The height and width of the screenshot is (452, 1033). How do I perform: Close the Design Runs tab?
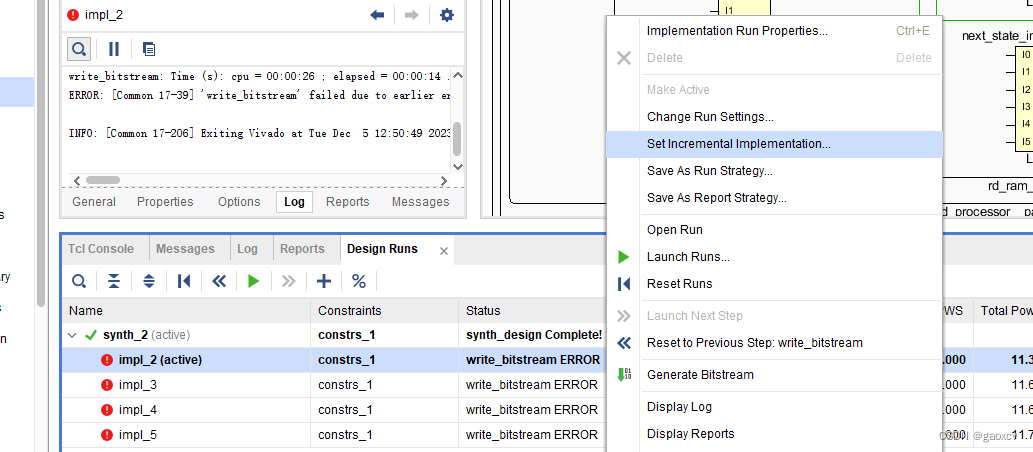click(443, 250)
